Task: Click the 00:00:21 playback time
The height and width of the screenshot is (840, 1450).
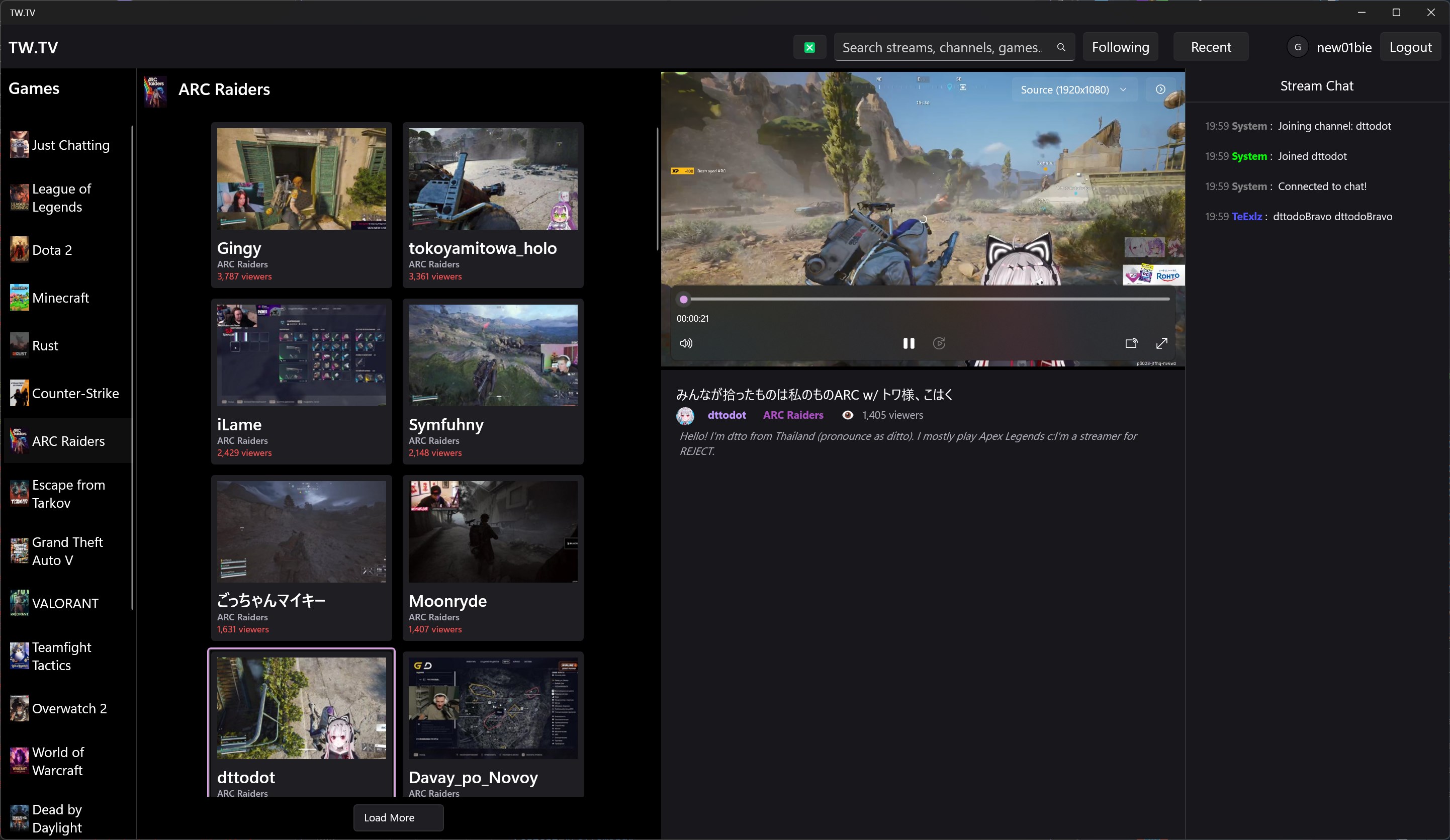Action: point(693,318)
